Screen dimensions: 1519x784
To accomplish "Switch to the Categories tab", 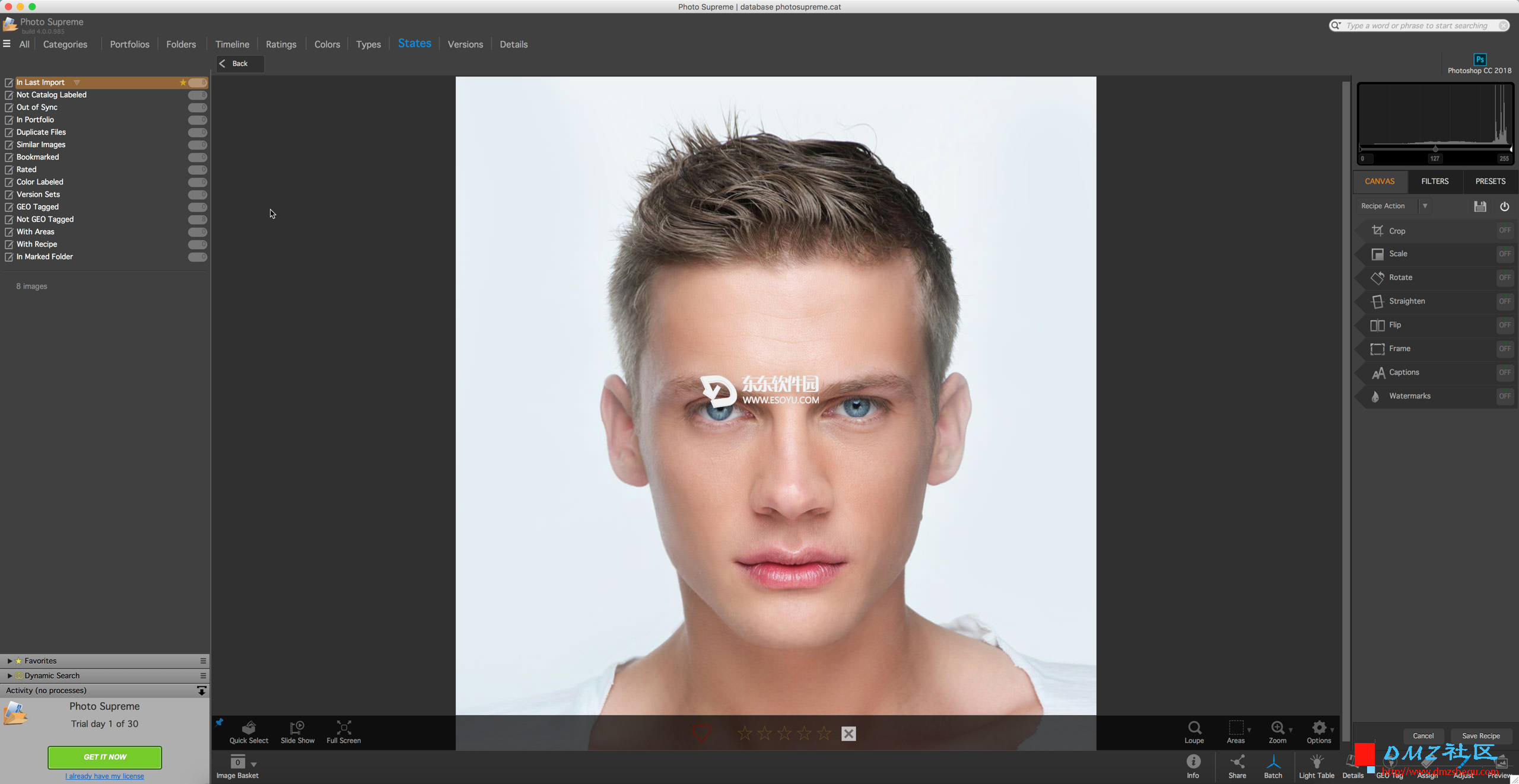I will 65,44.
